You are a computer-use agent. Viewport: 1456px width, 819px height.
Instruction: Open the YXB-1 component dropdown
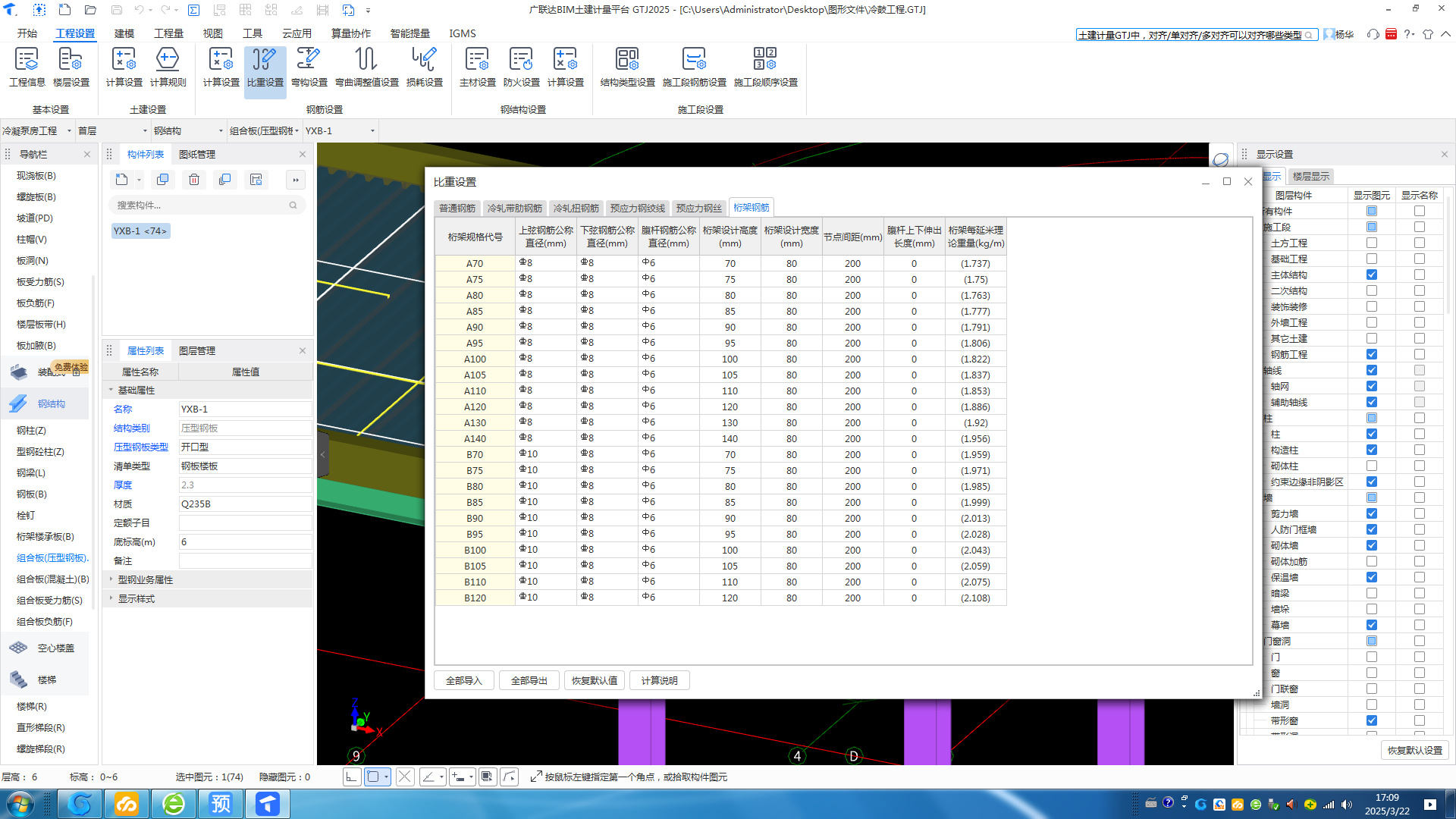point(340,130)
